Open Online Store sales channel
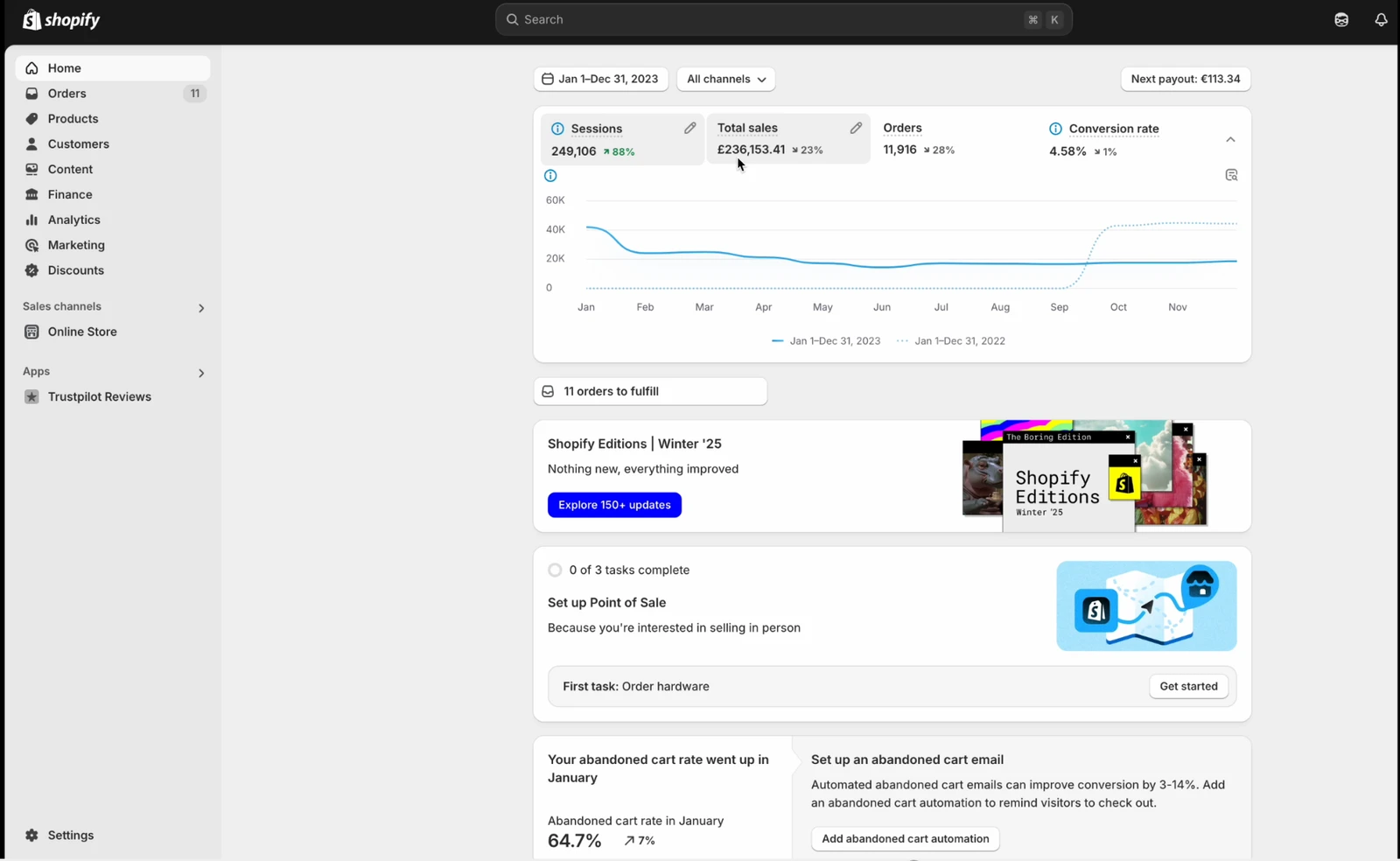 point(113,332)
